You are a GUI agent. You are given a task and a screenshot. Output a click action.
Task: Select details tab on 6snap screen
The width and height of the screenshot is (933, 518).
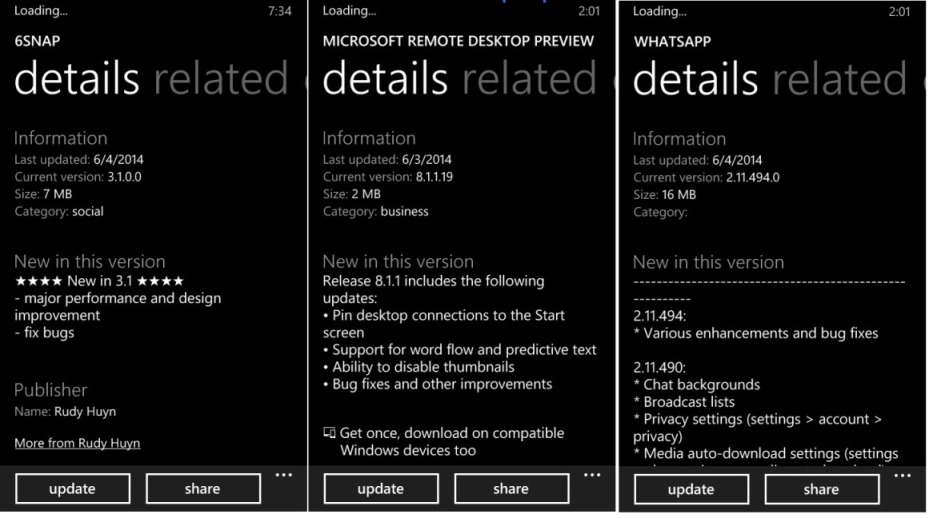click(x=77, y=79)
